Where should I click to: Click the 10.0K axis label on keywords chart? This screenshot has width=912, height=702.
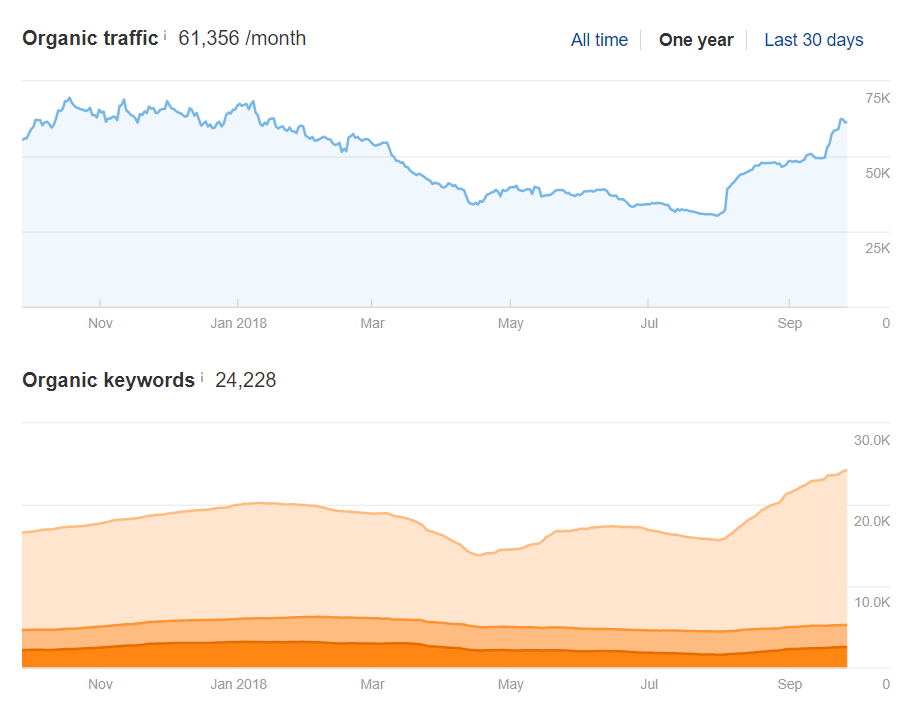coord(871,602)
